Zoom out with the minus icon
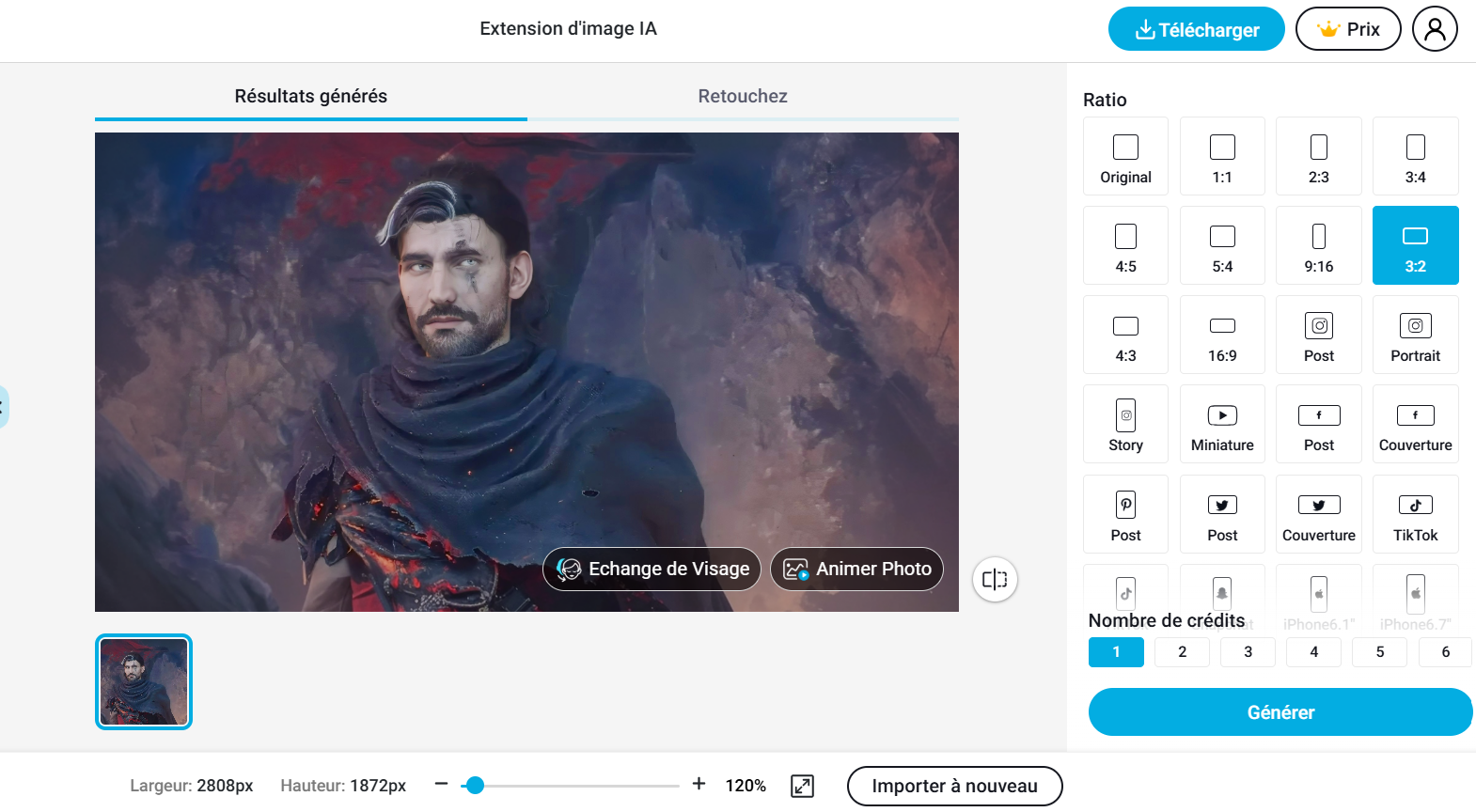Image resolution: width=1476 pixels, height=812 pixels. click(x=441, y=784)
